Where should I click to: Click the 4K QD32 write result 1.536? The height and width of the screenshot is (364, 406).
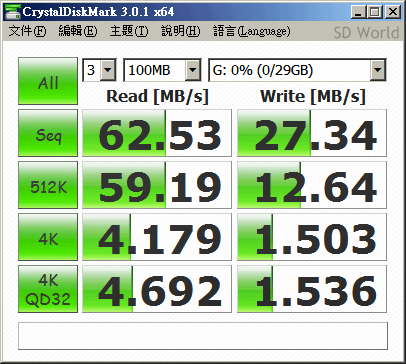[x=312, y=289]
